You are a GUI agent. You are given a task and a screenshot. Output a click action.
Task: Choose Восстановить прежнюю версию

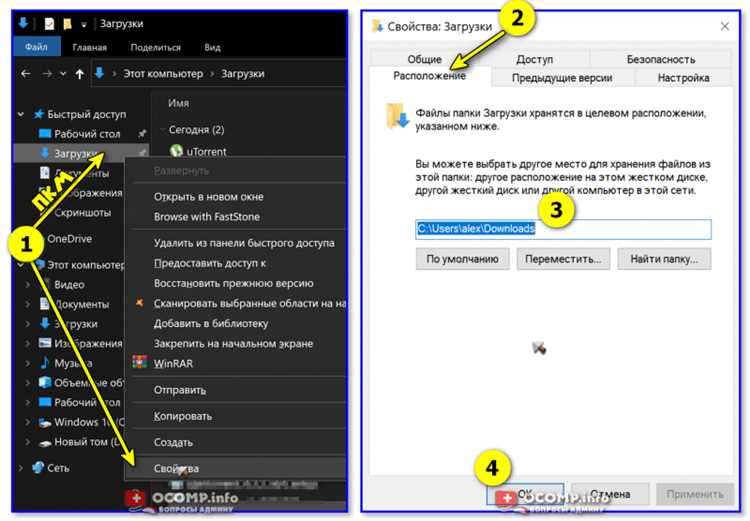click(x=233, y=283)
